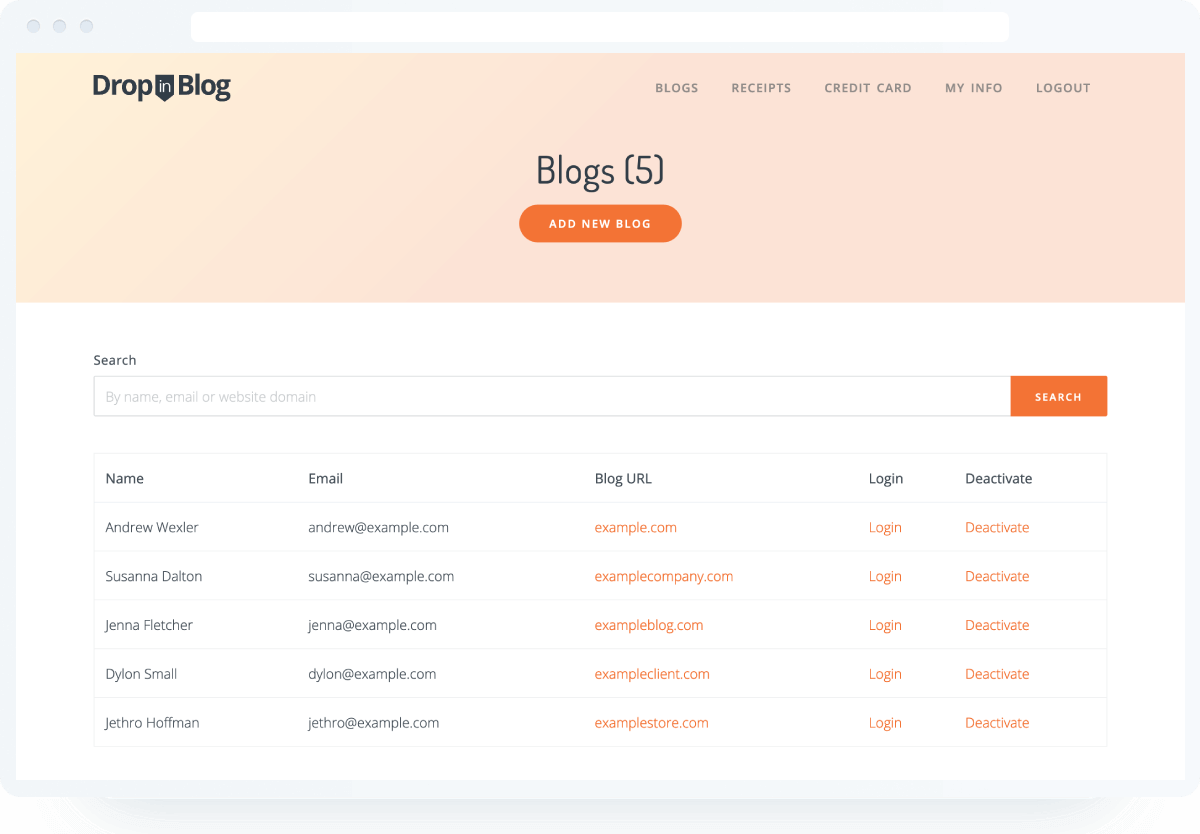Screen dimensions: 1200x834
Task: Open the example.com blog URL link
Action: coord(635,528)
